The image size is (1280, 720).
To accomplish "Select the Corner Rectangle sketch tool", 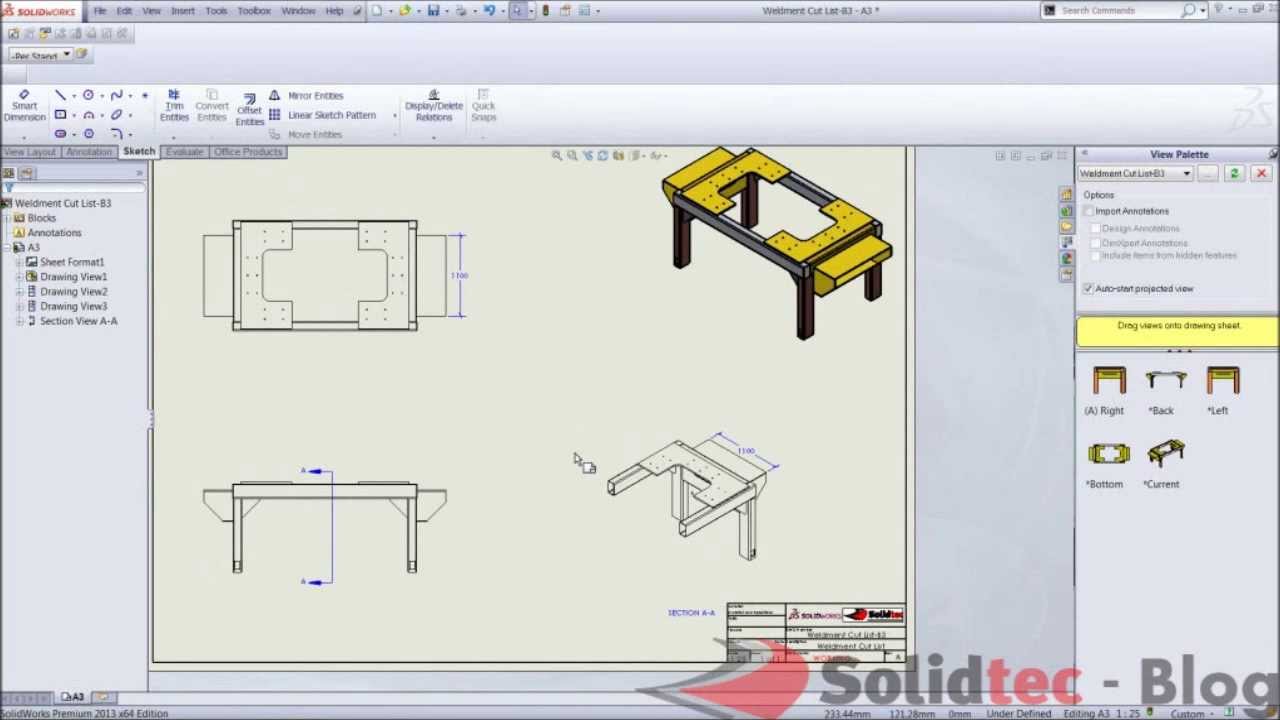I will [x=60, y=115].
